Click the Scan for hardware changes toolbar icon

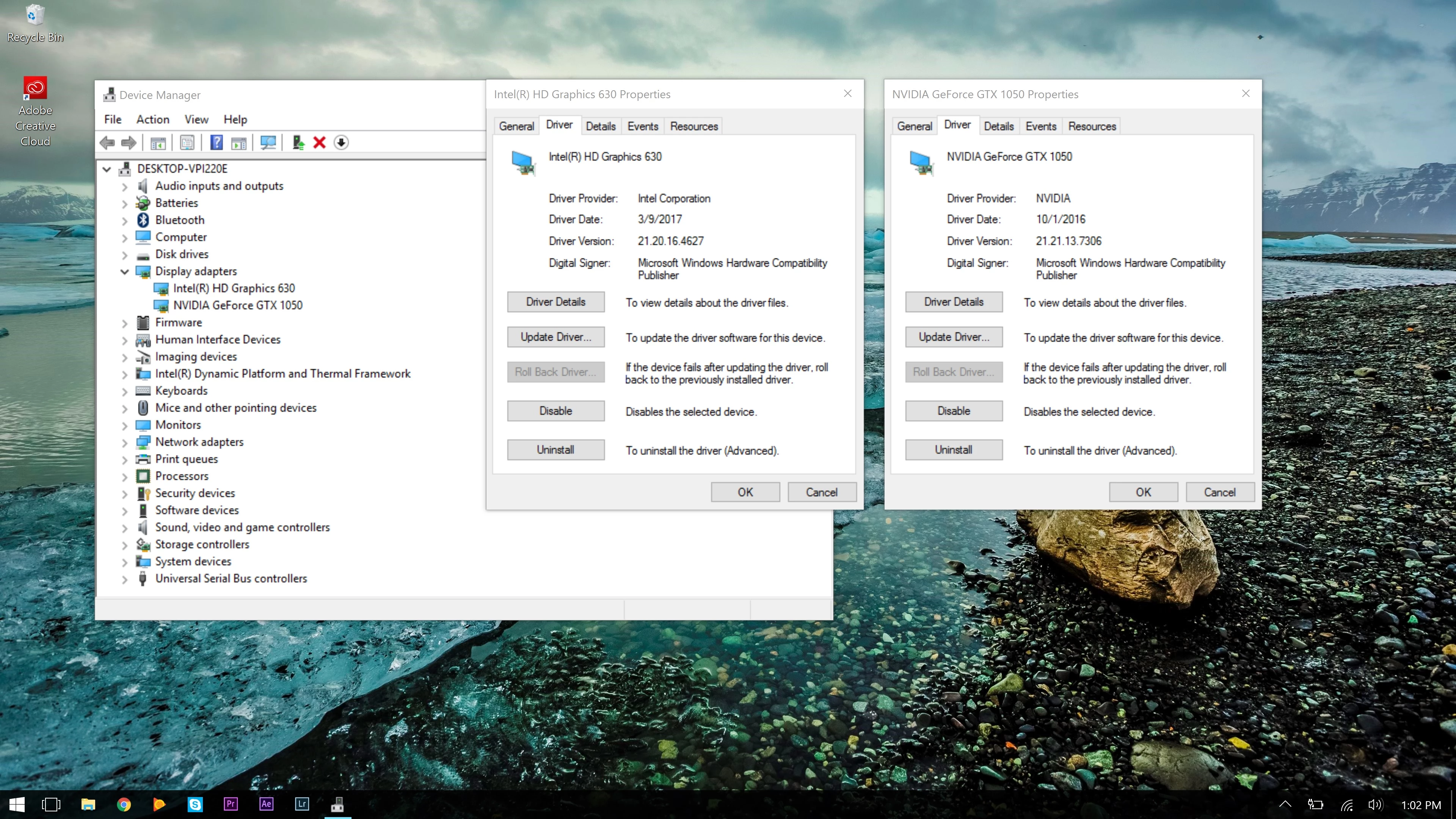pyautogui.click(x=268, y=143)
